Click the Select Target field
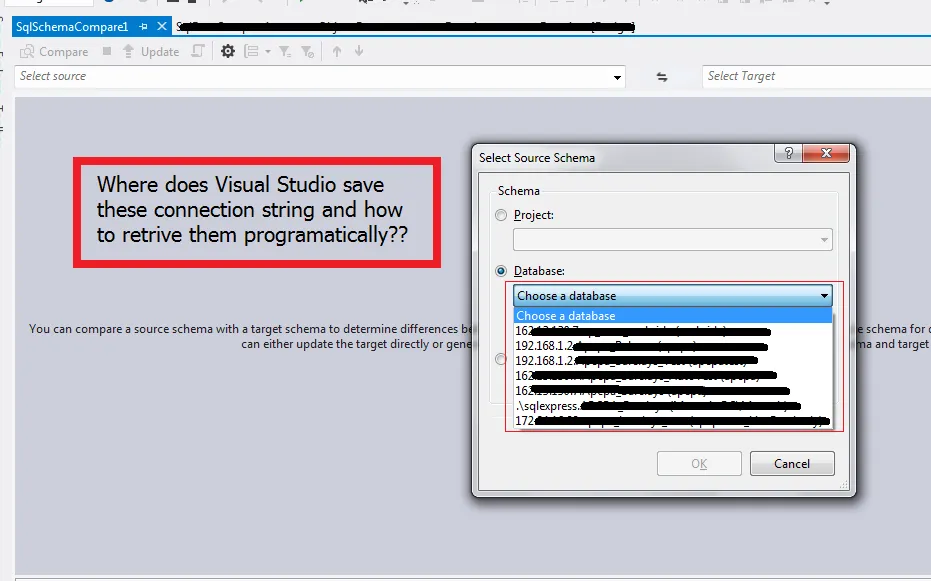Viewport: 931px width, 581px height. tap(816, 76)
